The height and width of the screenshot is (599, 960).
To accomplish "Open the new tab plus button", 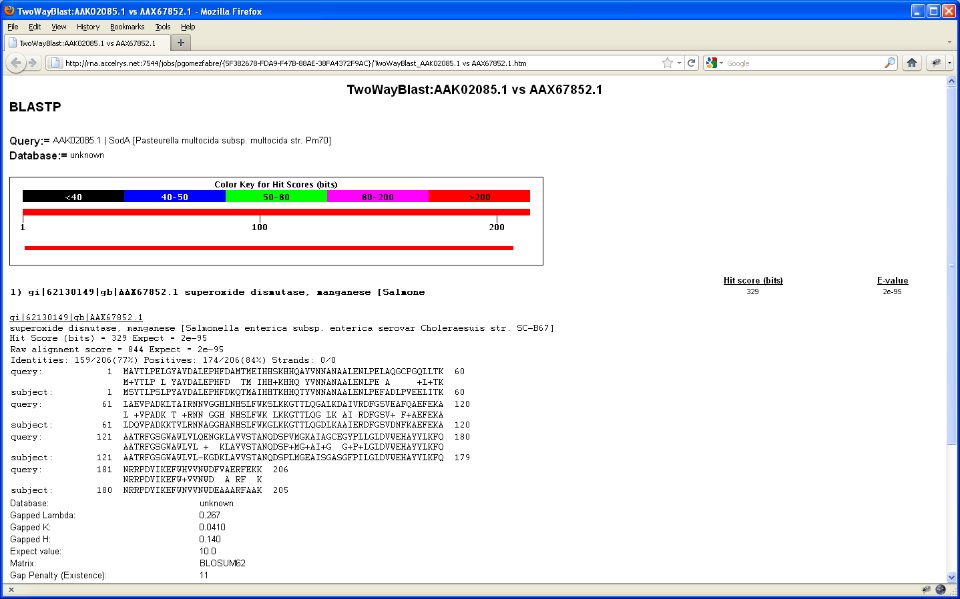I will point(181,43).
